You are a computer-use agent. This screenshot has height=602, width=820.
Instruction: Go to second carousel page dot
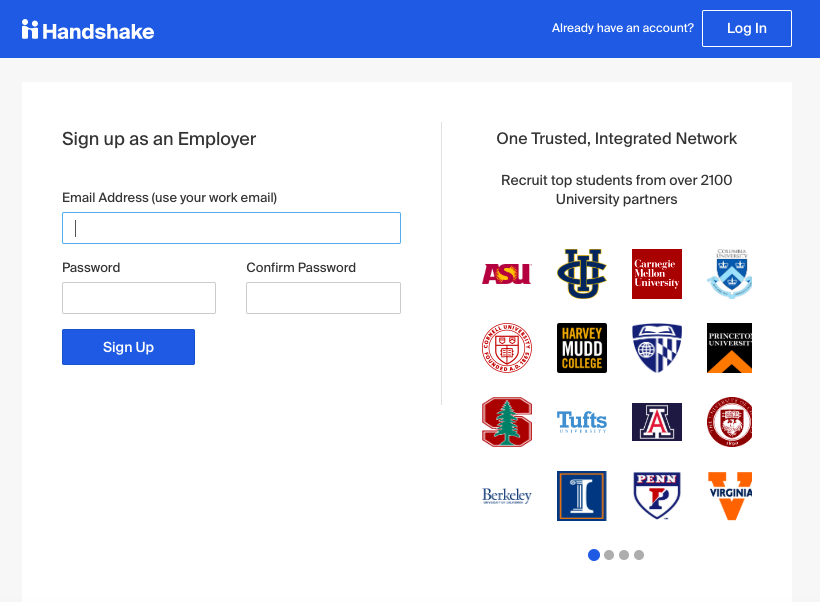pos(609,555)
